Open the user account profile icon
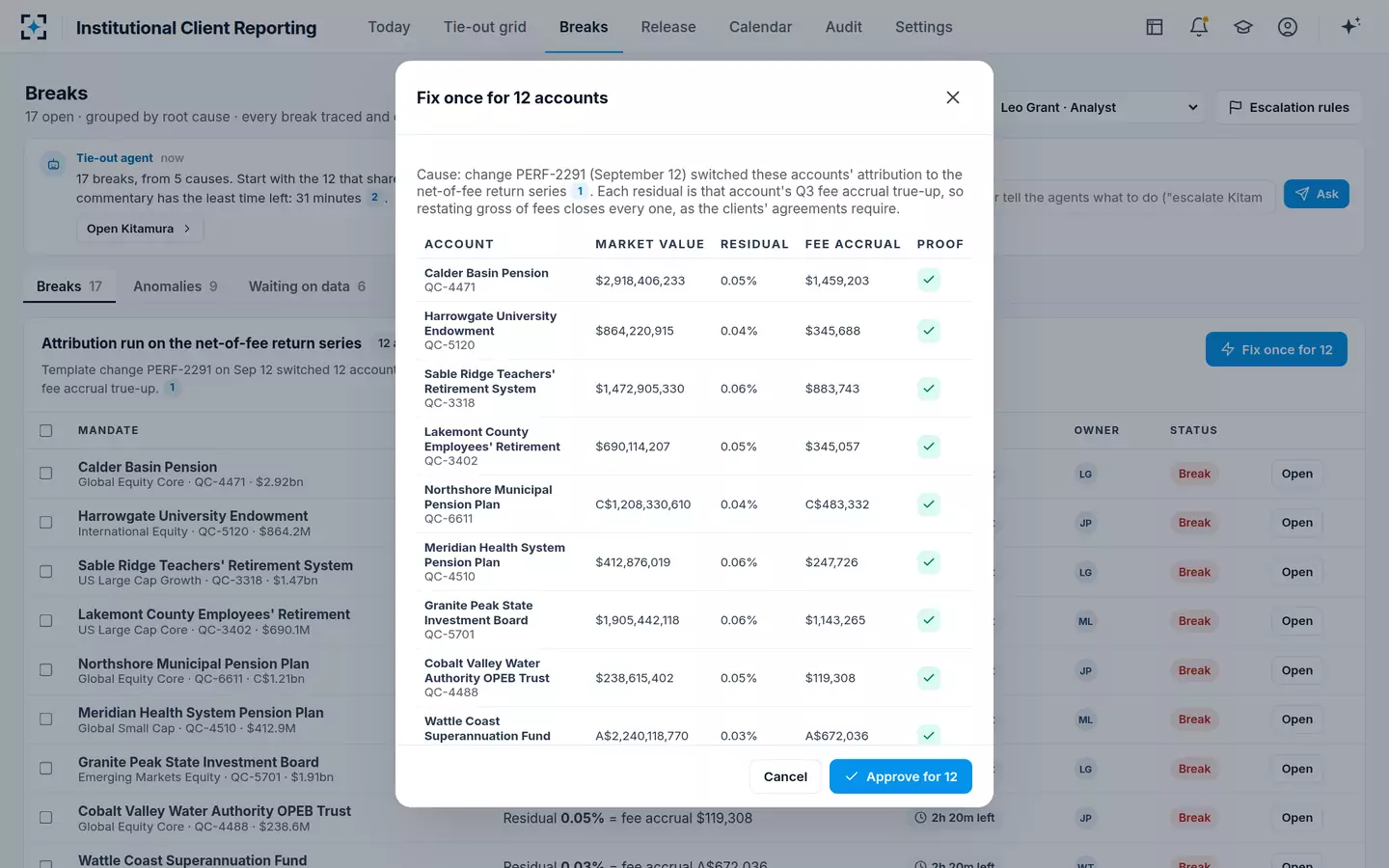This screenshot has width=1389, height=868. tap(1288, 27)
